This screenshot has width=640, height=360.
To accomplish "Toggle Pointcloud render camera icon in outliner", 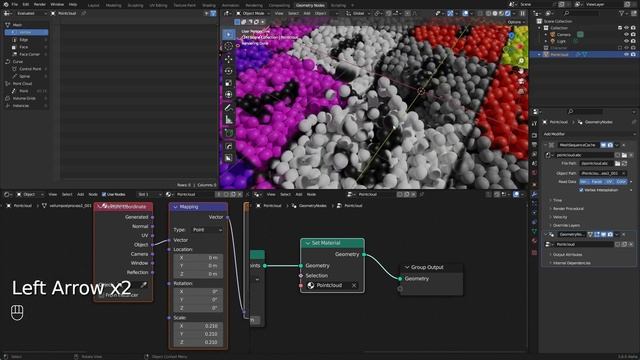I will (633, 54).
